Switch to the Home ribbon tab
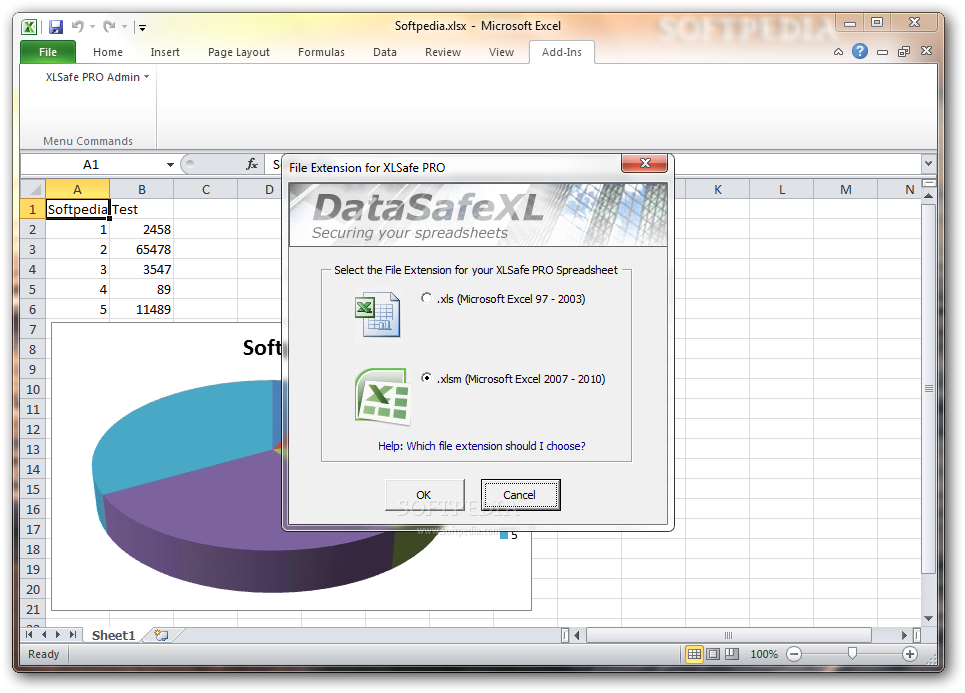This screenshot has width=965, height=693. tap(108, 52)
